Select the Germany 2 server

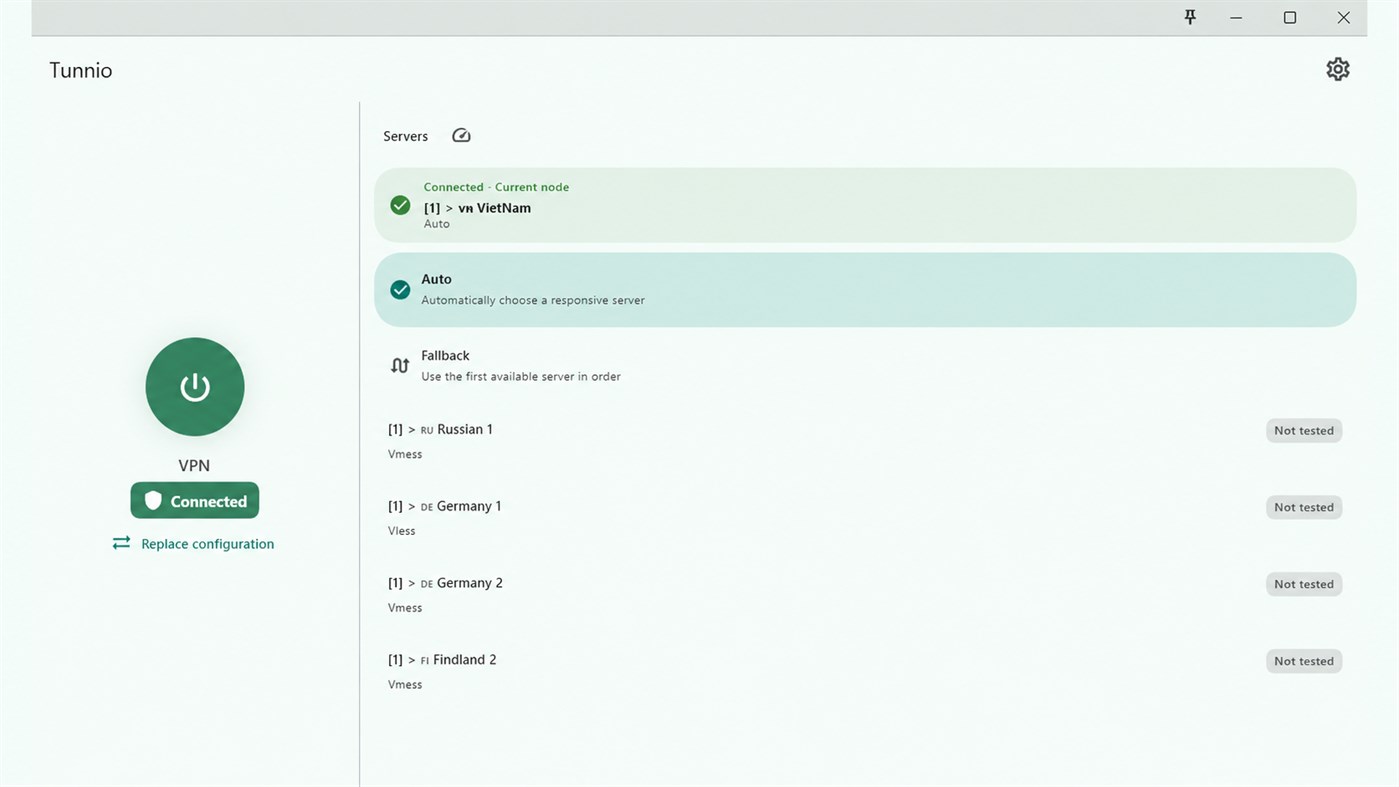pos(865,595)
